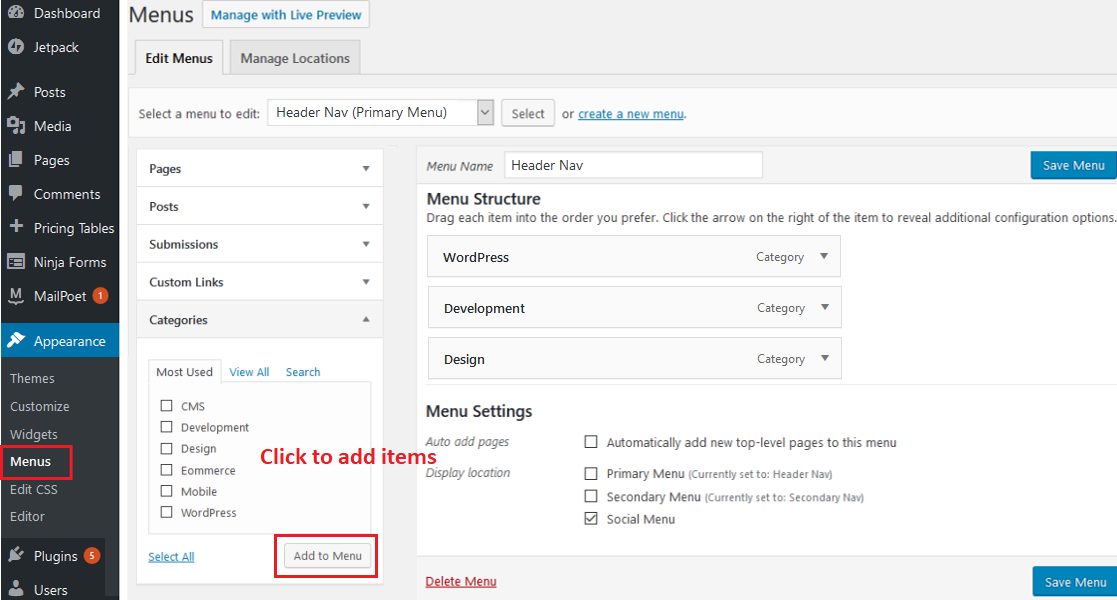
Task: Check the CMS category checkbox
Action: pos(167,406)
